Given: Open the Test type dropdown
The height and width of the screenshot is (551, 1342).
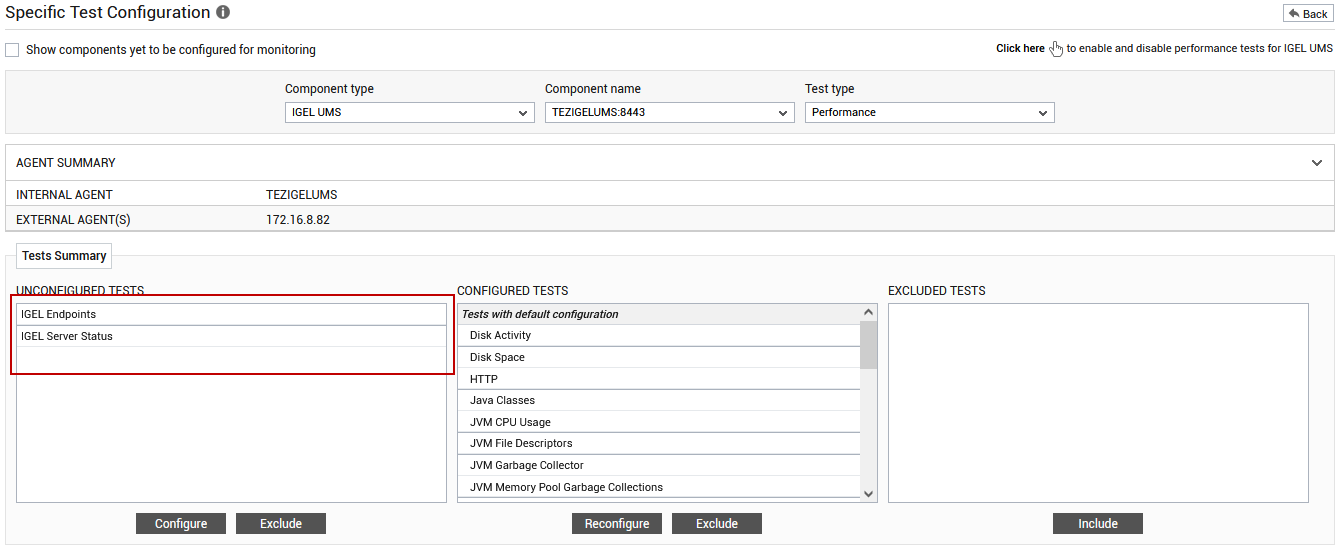Looking at the screenshot, I should pos(930,112).
